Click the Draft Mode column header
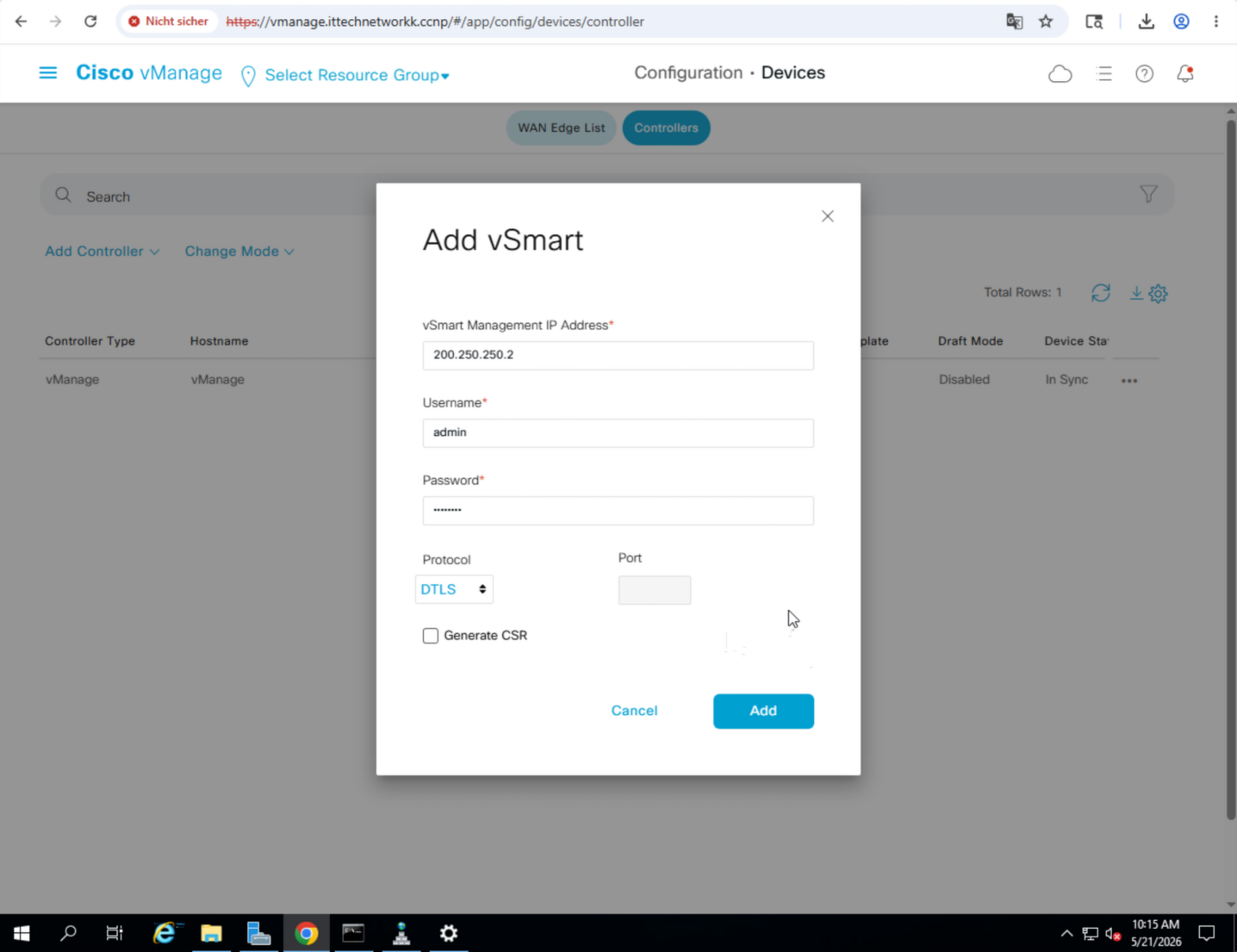Screen dimensions: 1237x952 pos(970,341)
